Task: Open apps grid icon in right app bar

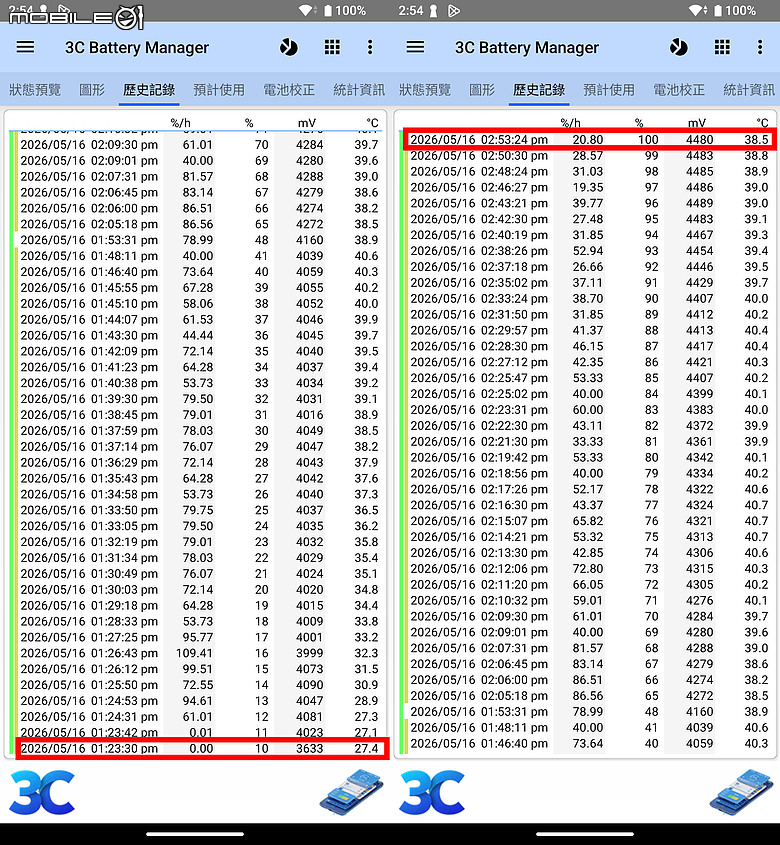Action: [722, 47]
